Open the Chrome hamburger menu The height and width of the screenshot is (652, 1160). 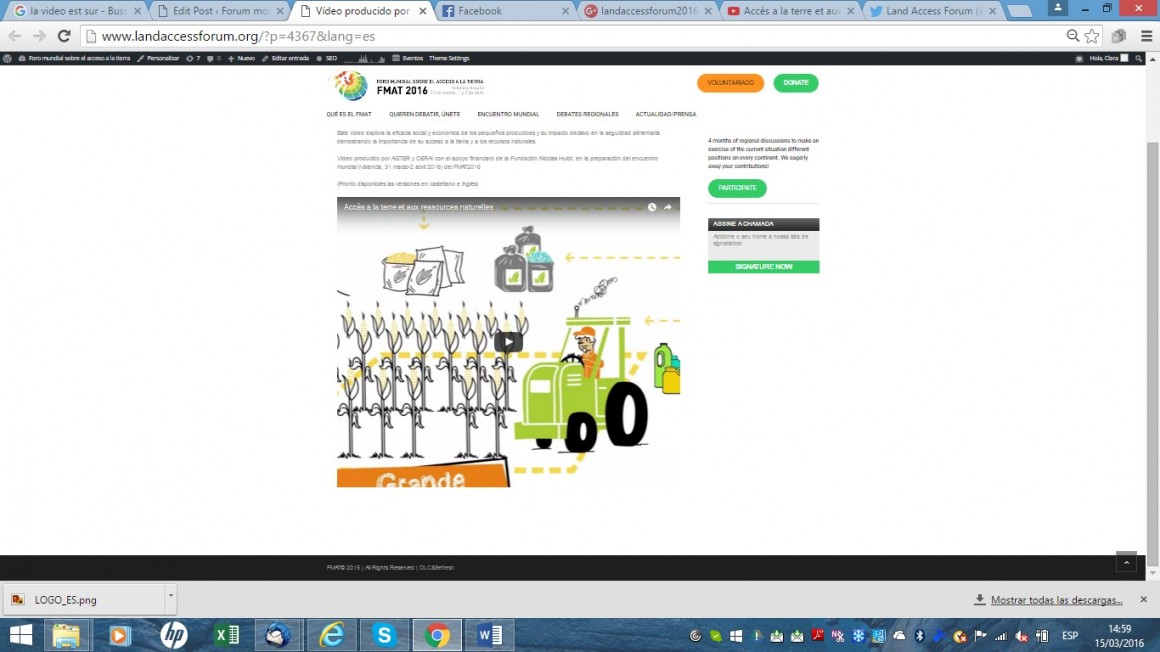1144,36
